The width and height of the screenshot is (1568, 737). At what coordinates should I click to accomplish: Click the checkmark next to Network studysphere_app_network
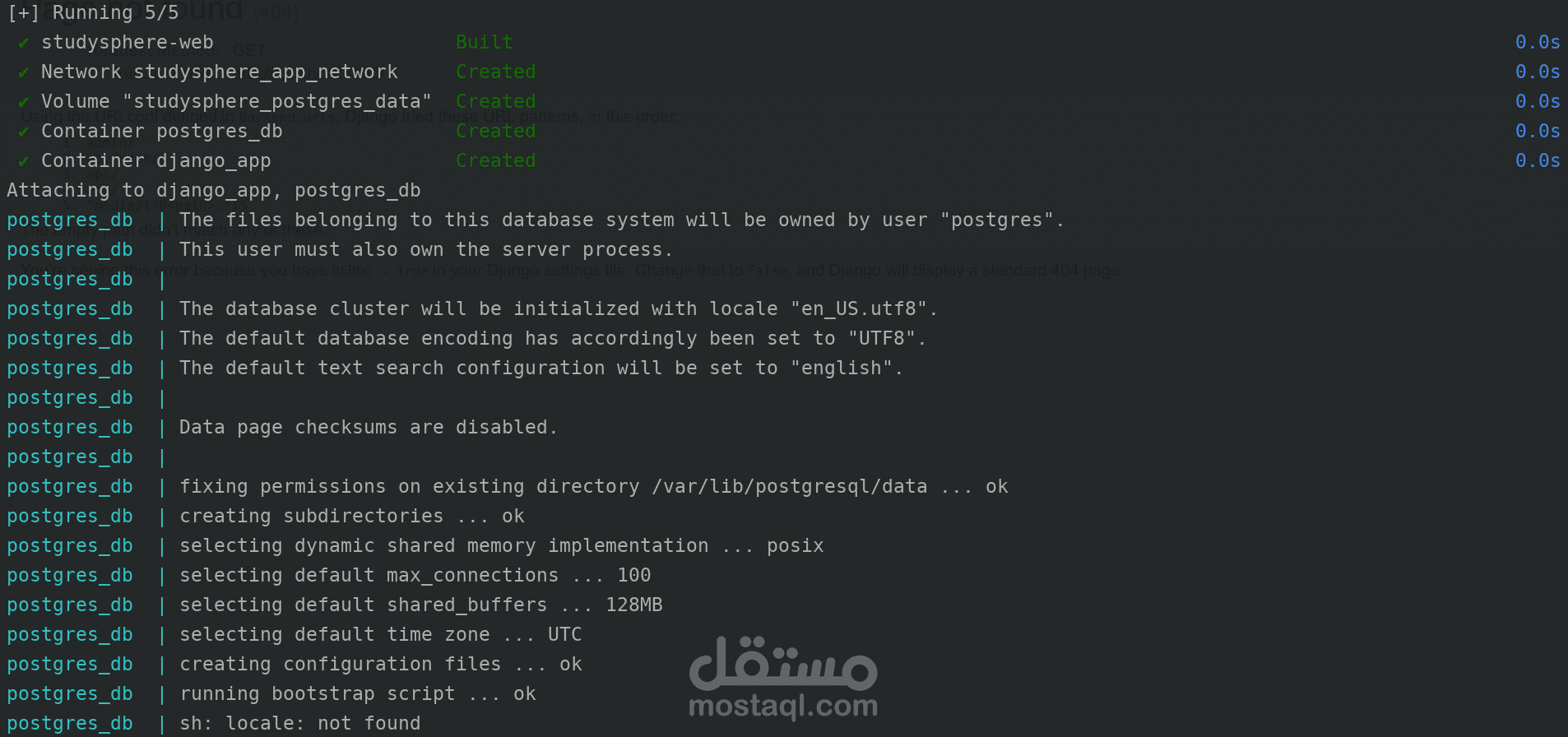tap(24, 72)
